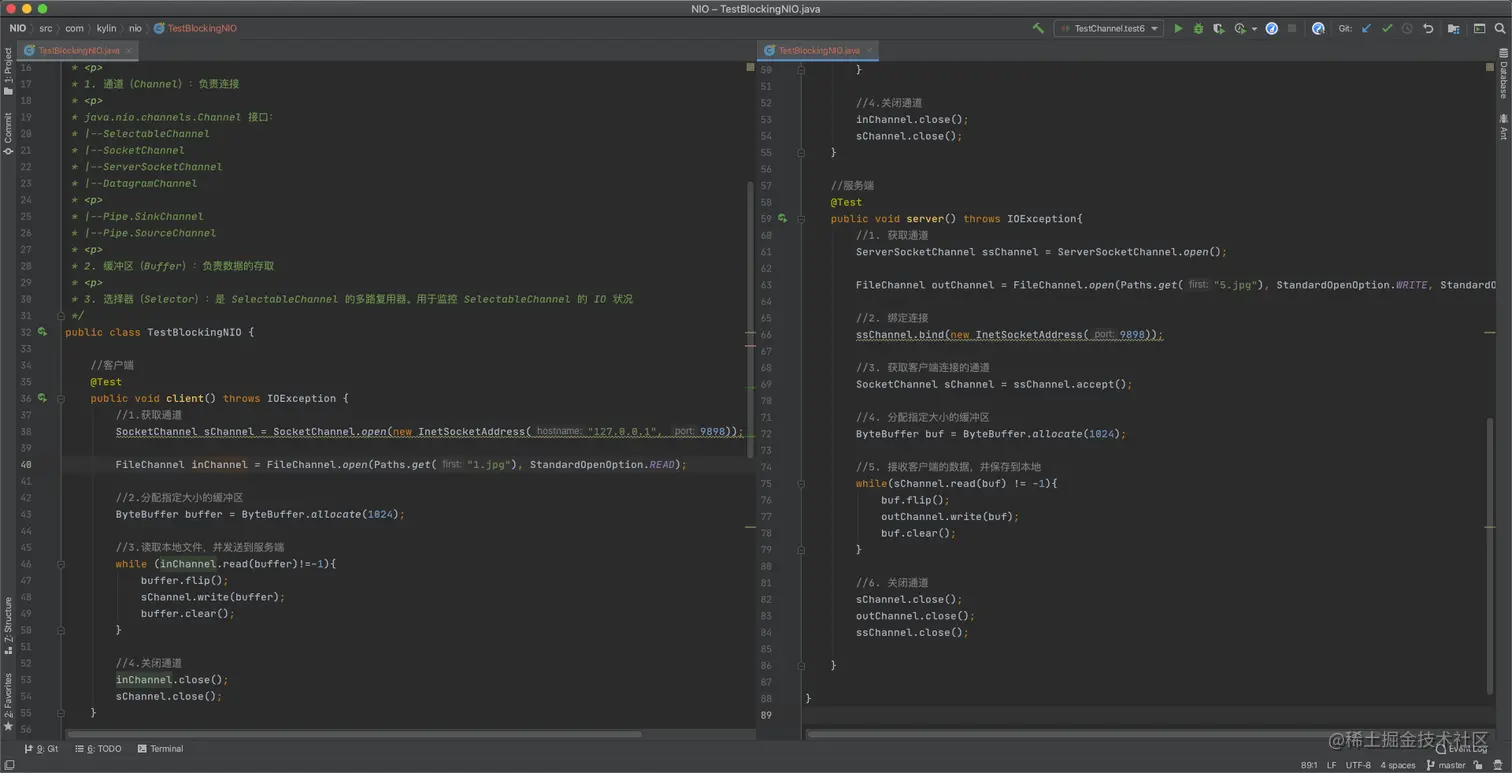Click the grey Stop square icon
The height and width of the screenshot is (773, 1512).
(1291, 29)
